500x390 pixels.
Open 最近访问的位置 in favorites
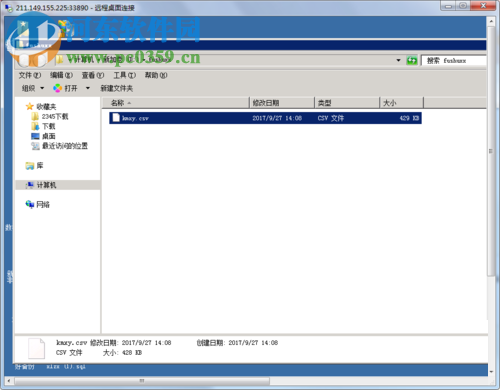pyautogui.click(x=65, y=146)
